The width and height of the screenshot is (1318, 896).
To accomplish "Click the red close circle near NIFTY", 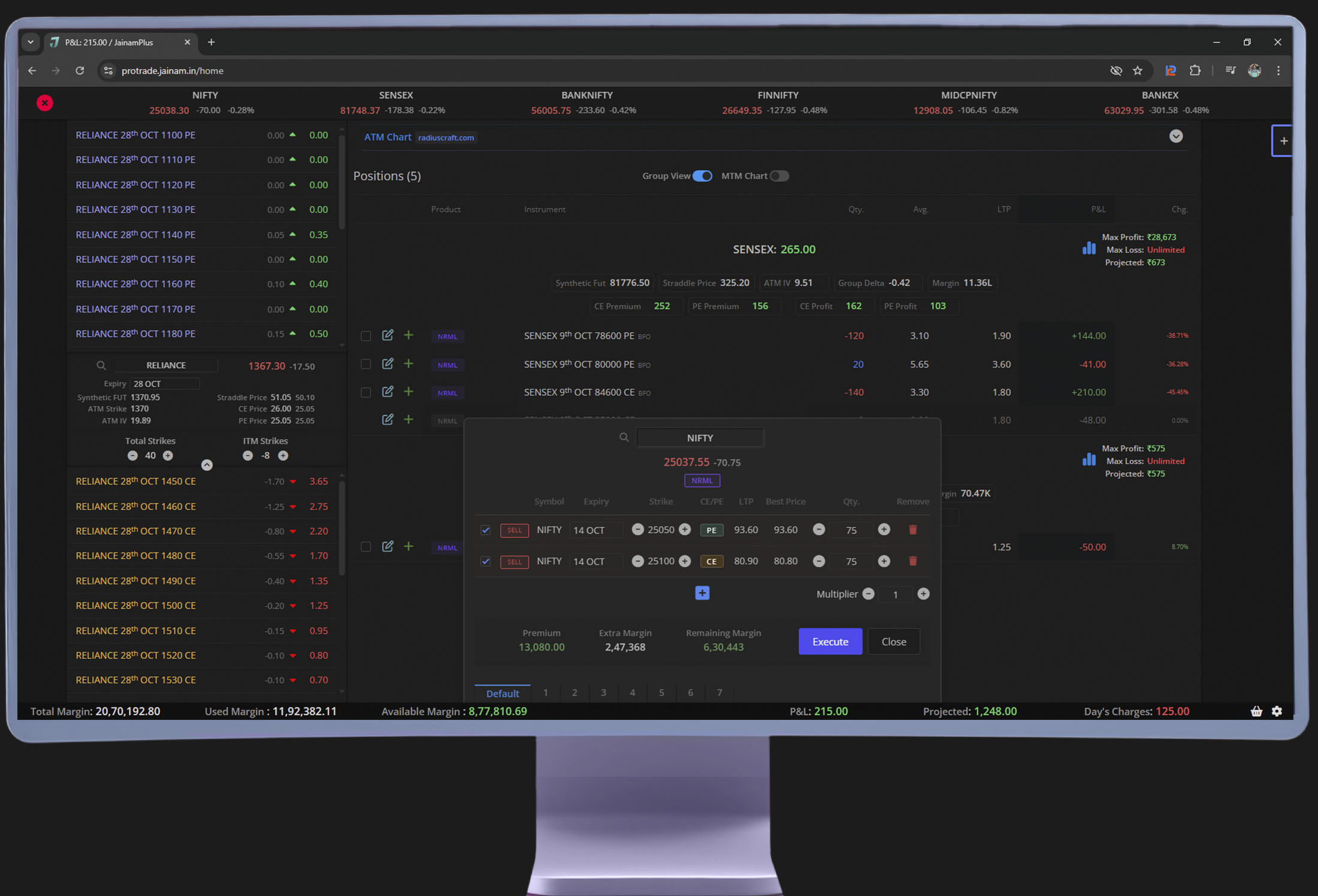I will [45, 103].
